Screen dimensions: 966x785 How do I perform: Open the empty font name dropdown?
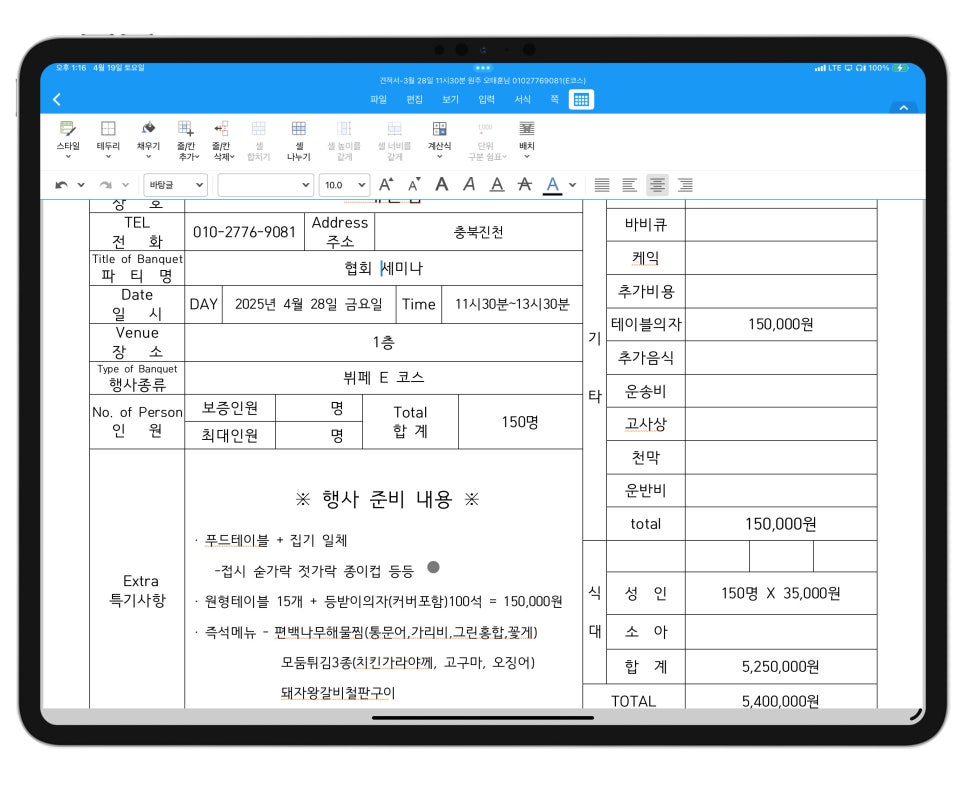(266, 185)
